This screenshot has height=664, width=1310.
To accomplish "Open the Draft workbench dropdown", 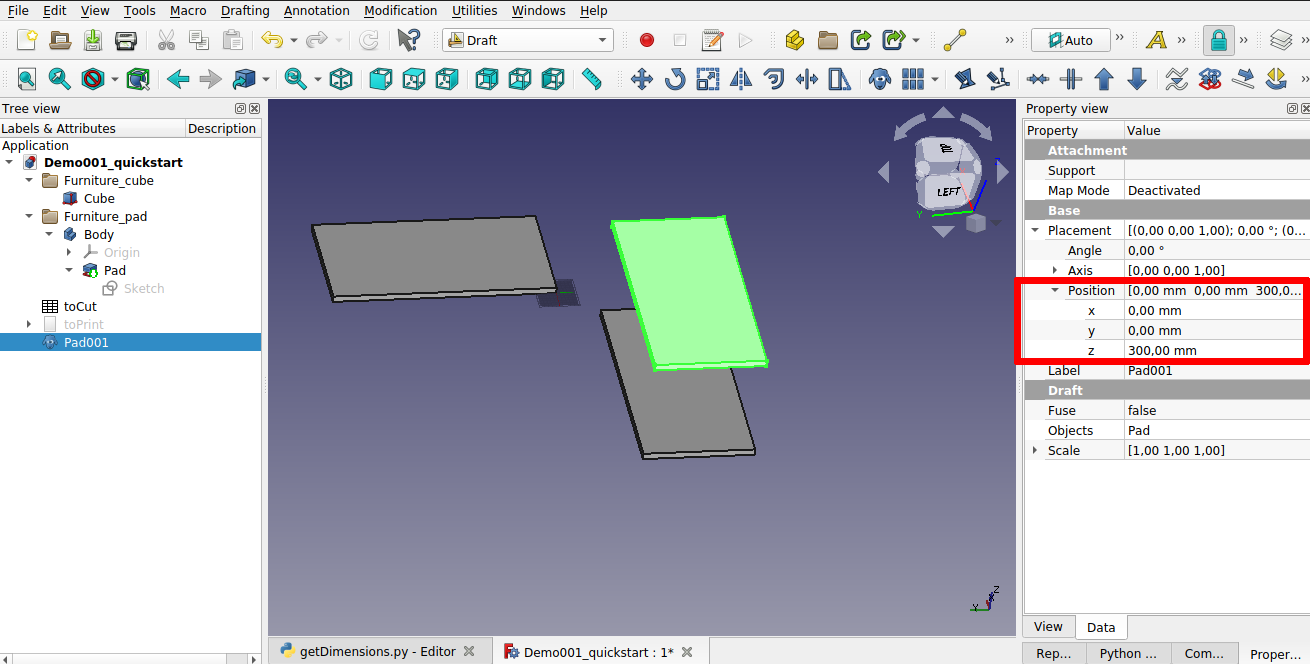I will coord(528,40).
